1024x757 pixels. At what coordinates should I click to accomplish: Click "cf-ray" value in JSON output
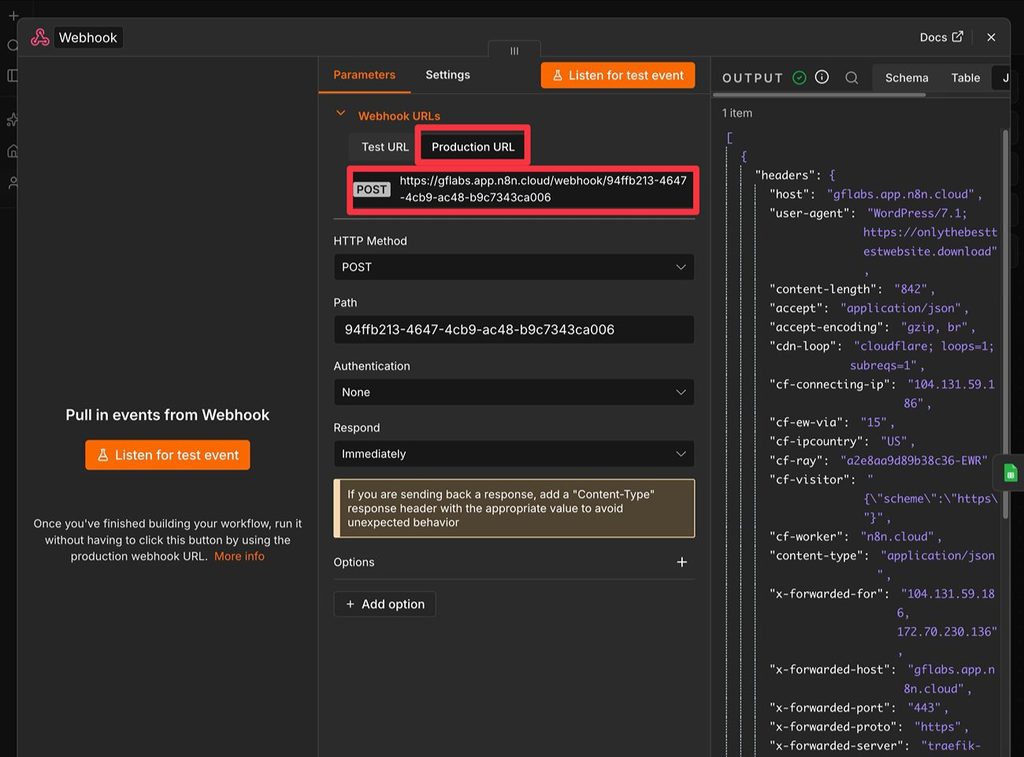click(914, 460)
